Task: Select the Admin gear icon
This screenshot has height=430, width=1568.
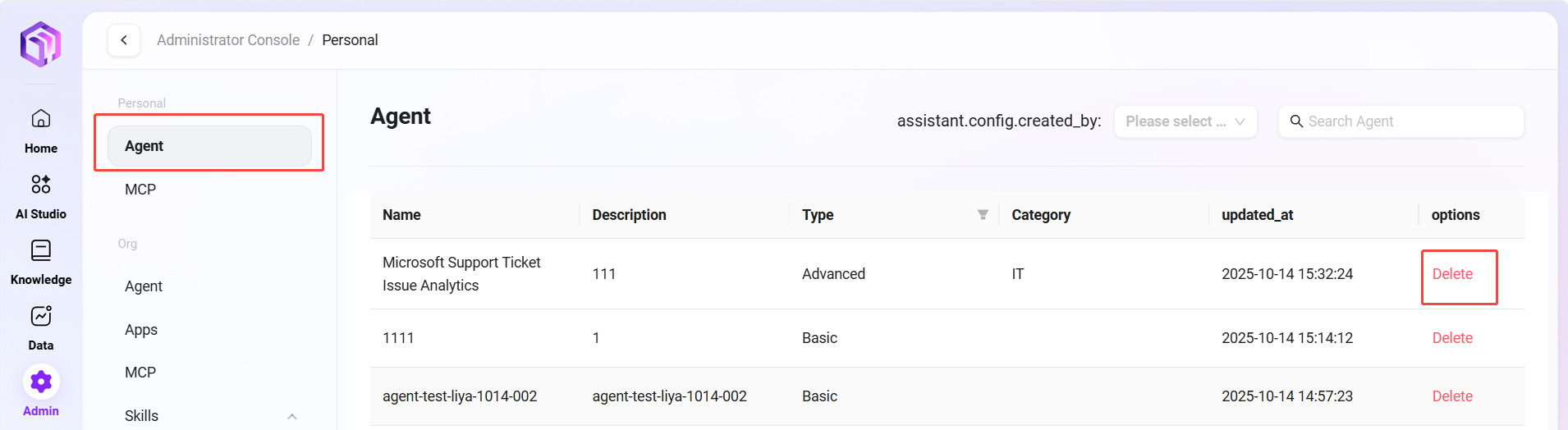Action: tap(41, 382)
